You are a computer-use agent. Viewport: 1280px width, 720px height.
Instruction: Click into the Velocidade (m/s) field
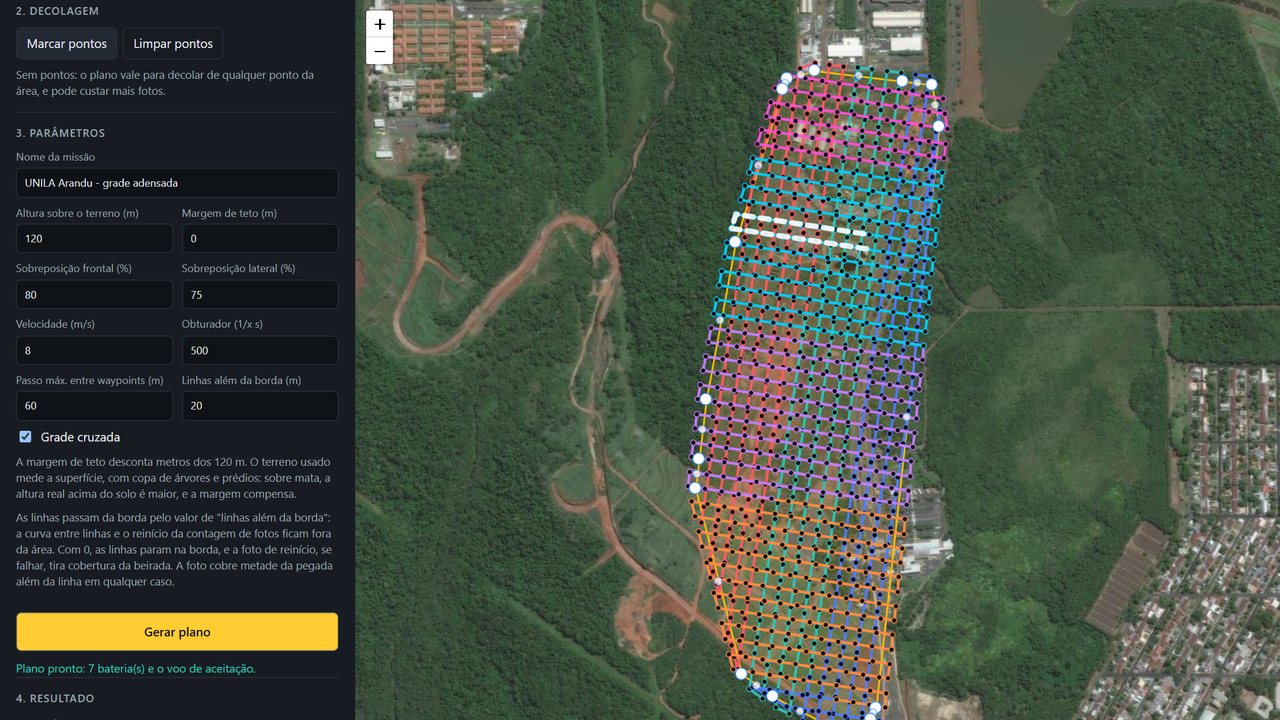tap(94, 351)
